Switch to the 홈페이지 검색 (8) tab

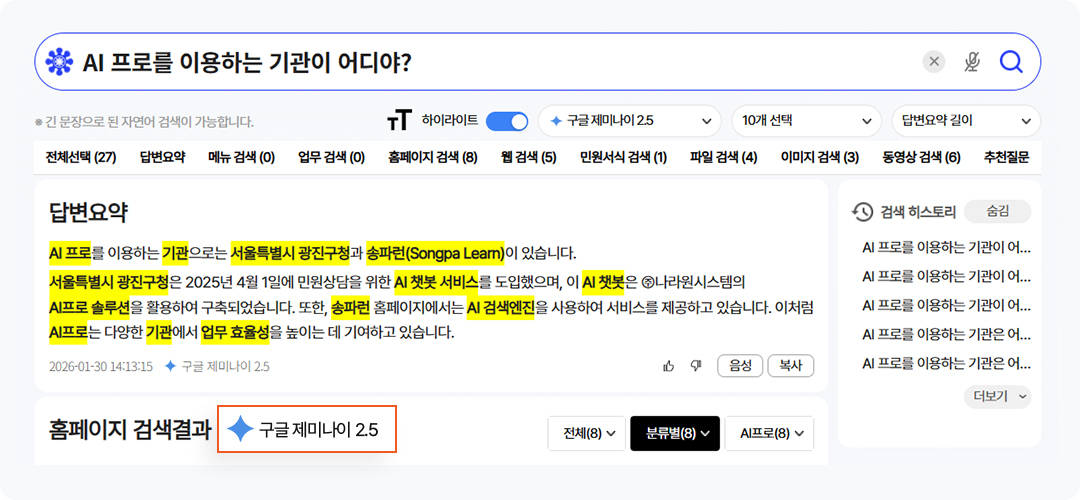click(x=433, y=158)
